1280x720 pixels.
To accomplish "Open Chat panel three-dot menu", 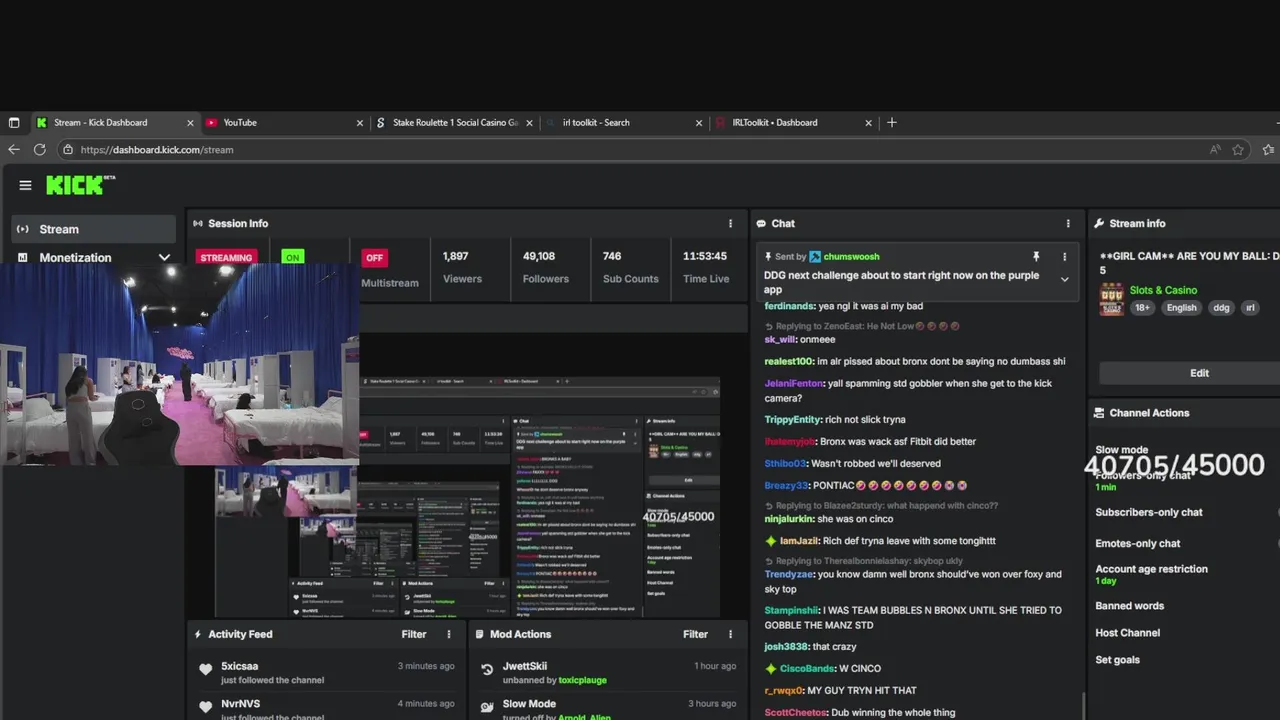I will (x=1068, y=223).
